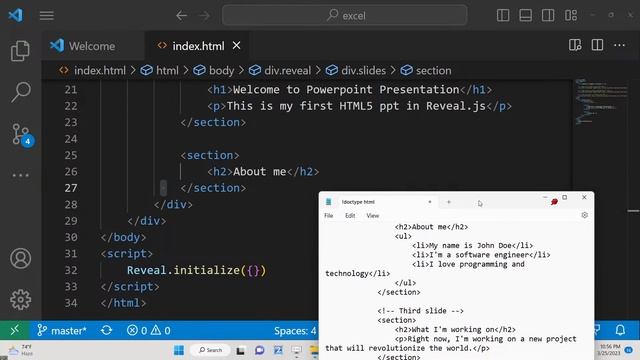Select the index.html editor tab
This screenshot has width=640, height=360.
tap(198, 46)
